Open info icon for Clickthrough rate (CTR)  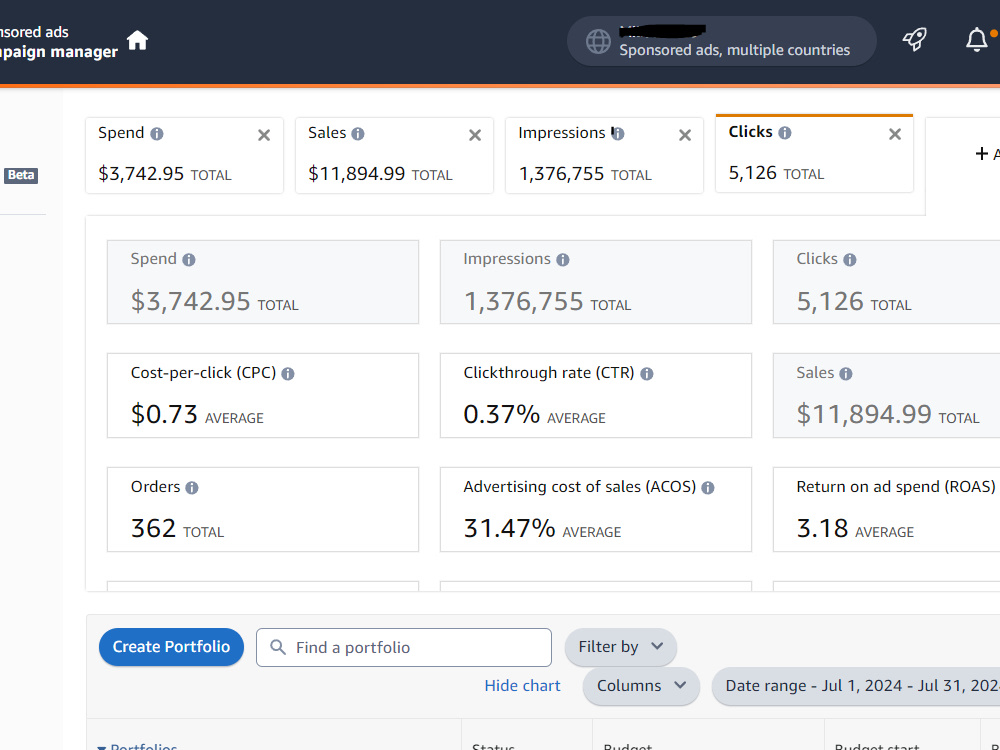(647, 374)
